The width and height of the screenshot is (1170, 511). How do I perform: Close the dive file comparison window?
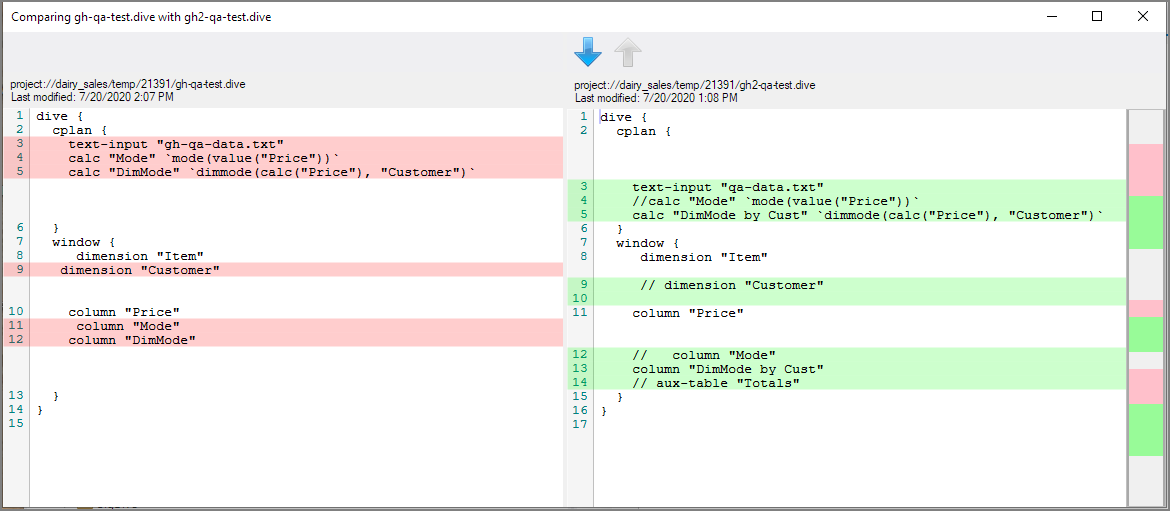coord(1143,16)
